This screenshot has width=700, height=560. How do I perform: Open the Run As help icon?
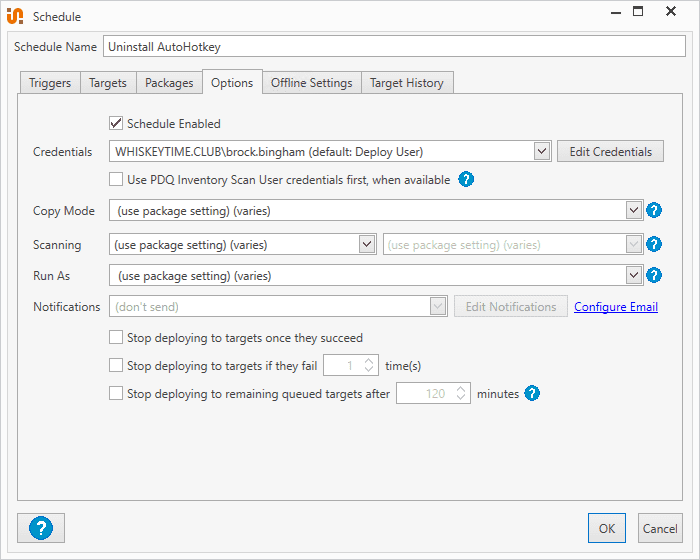654,275
